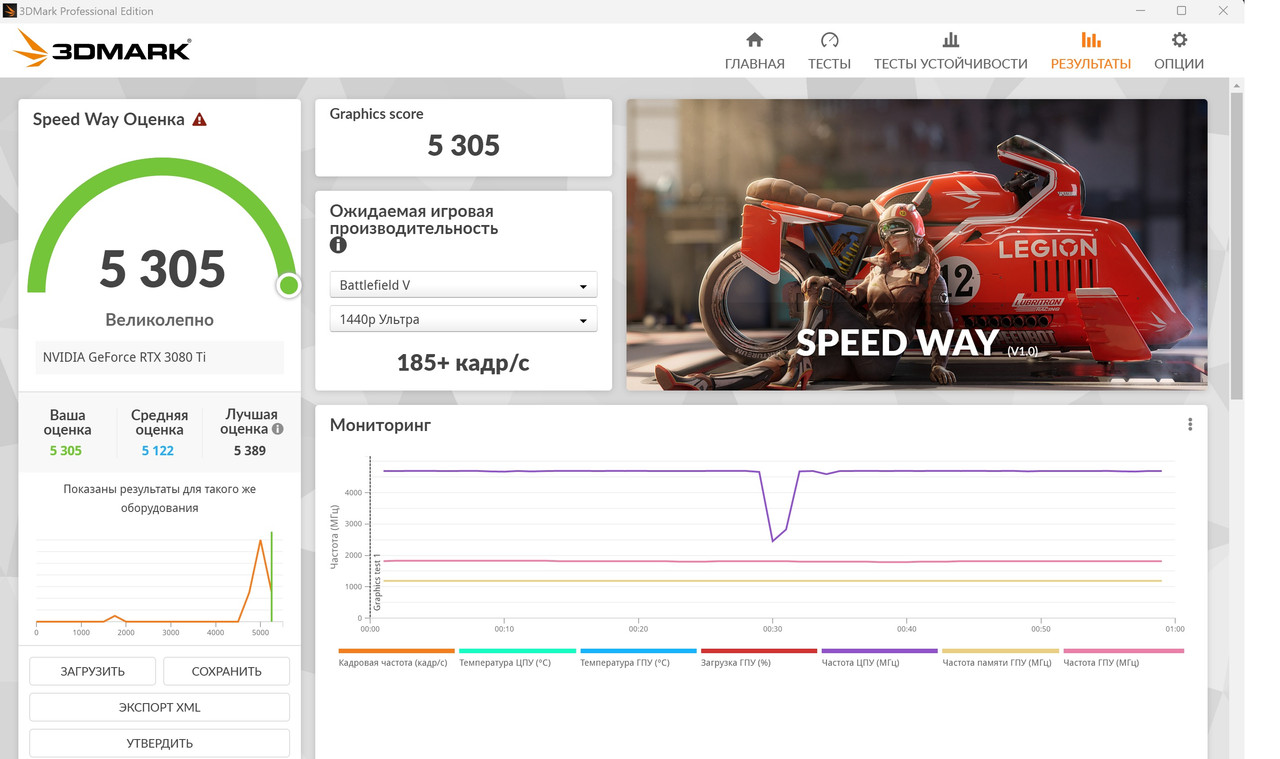Click the ЗАГРУЗИТЬ button

pyautogui.click(x=92, y=671)
